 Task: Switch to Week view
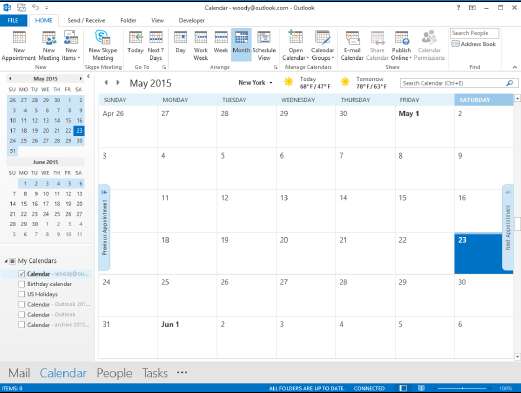click(x=221, y=42)
